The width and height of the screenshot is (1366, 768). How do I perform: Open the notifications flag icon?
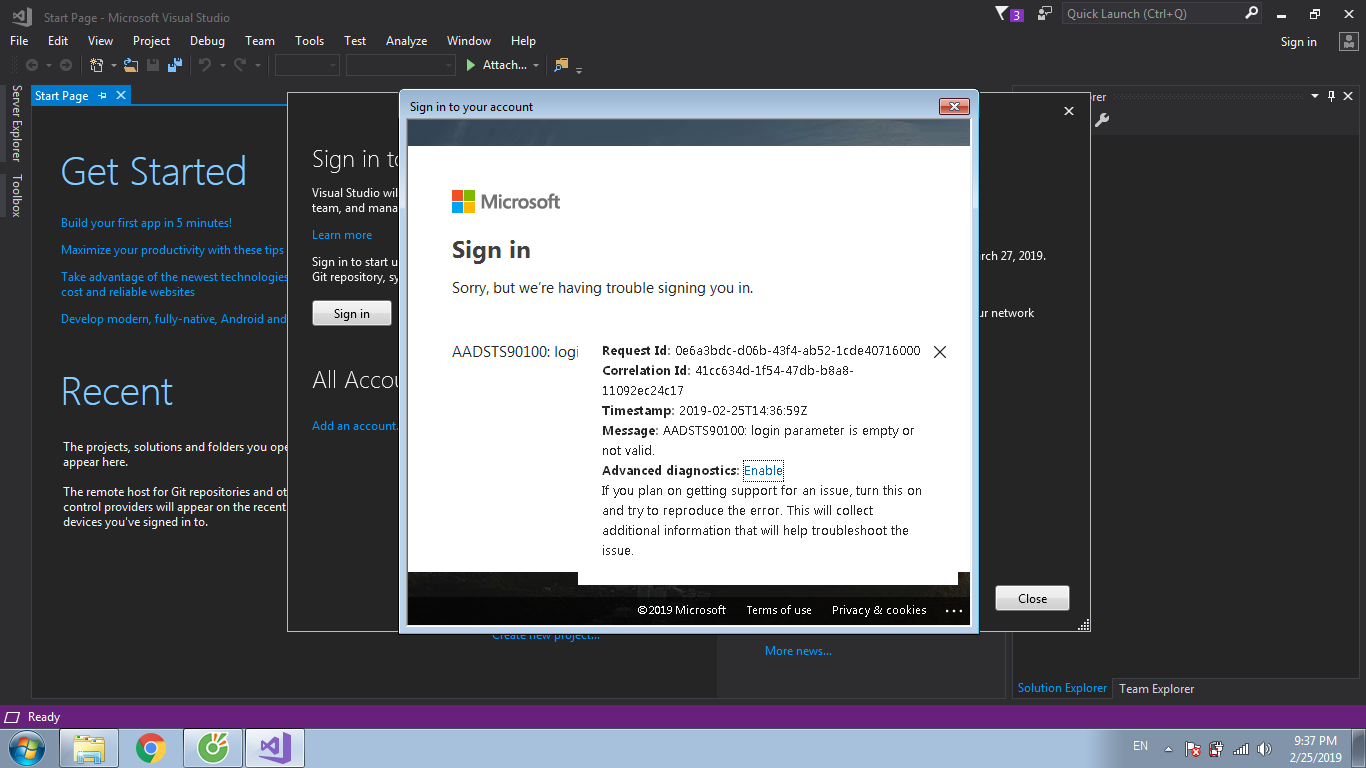coord(1003,14)
